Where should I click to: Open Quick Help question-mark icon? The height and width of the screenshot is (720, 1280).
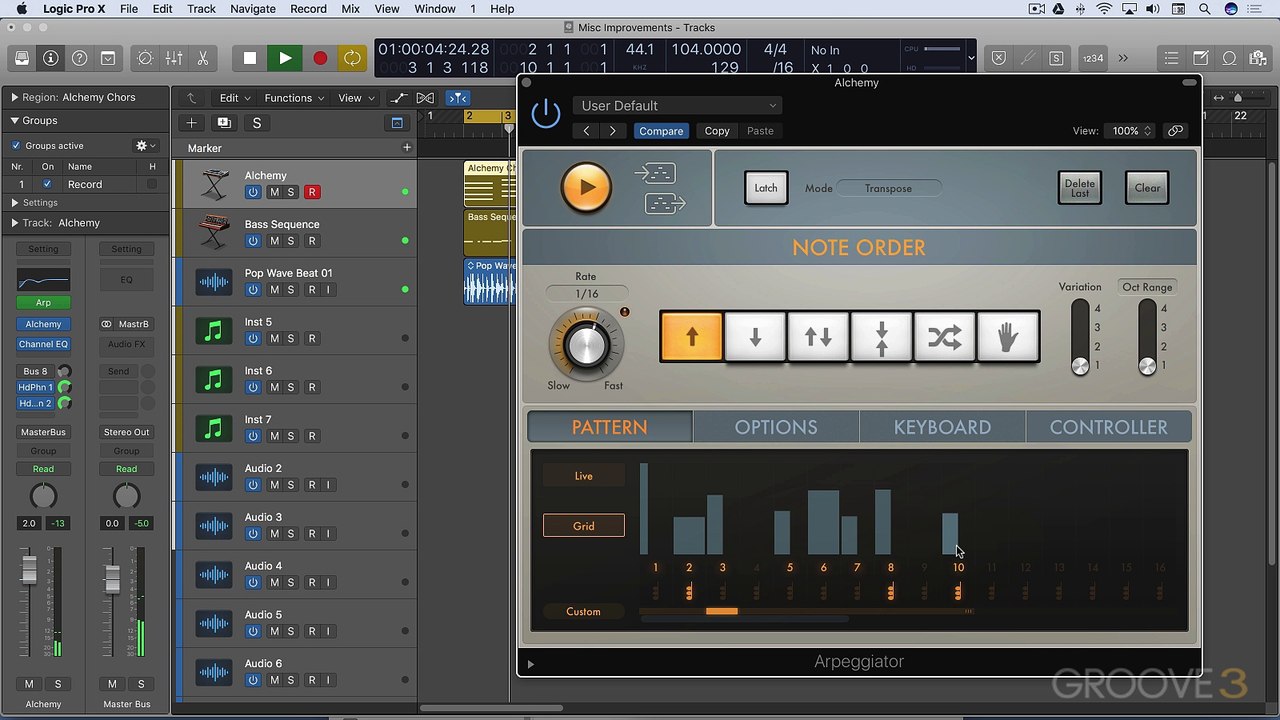tap(79, 58)
